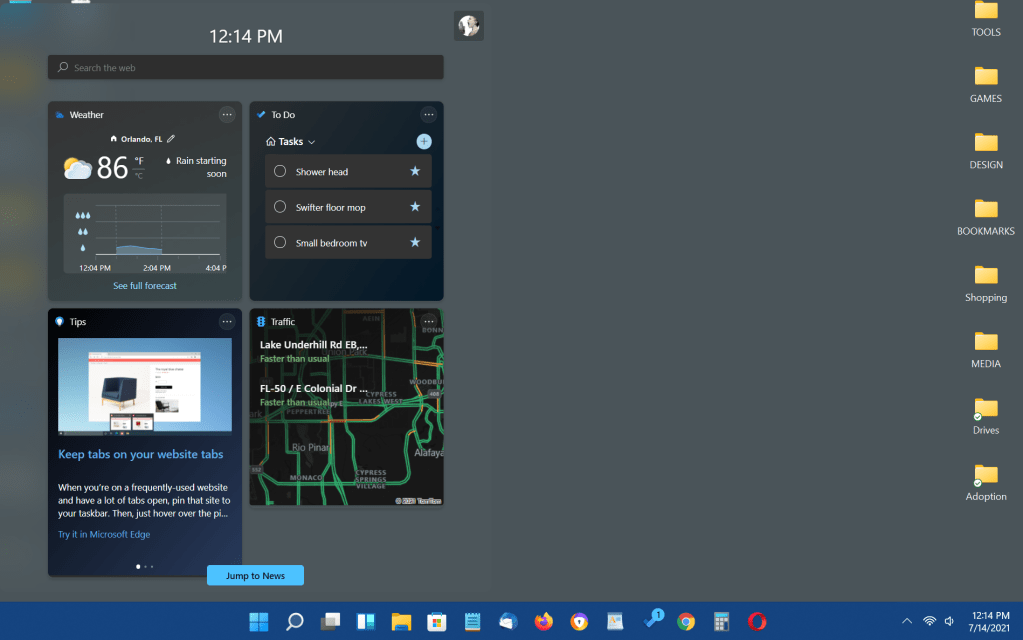The image size is (1023, 640).
Task: Show hidden system tray icons
Action: pos(906,621)
